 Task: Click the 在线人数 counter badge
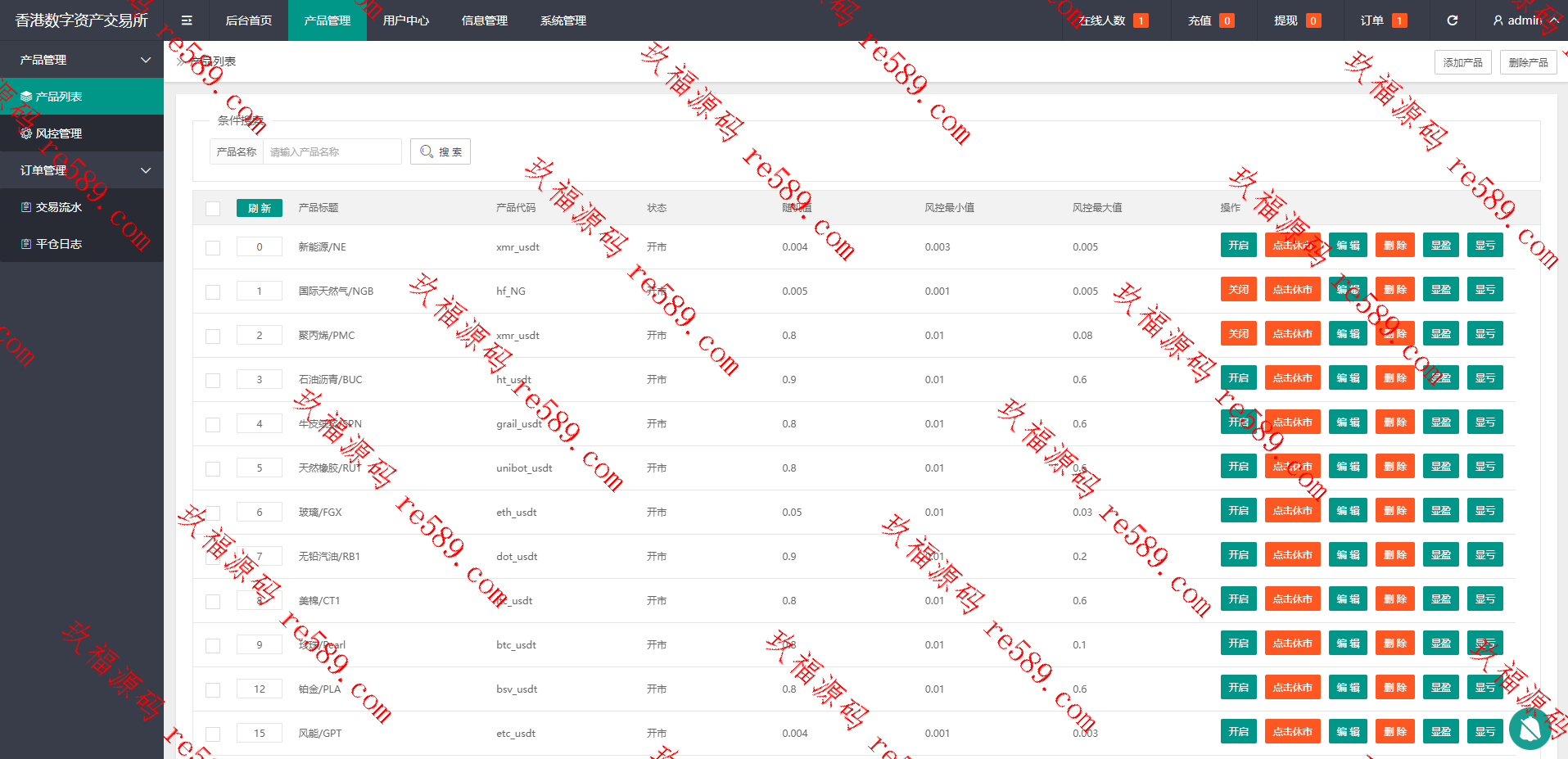coord(1141,20)
